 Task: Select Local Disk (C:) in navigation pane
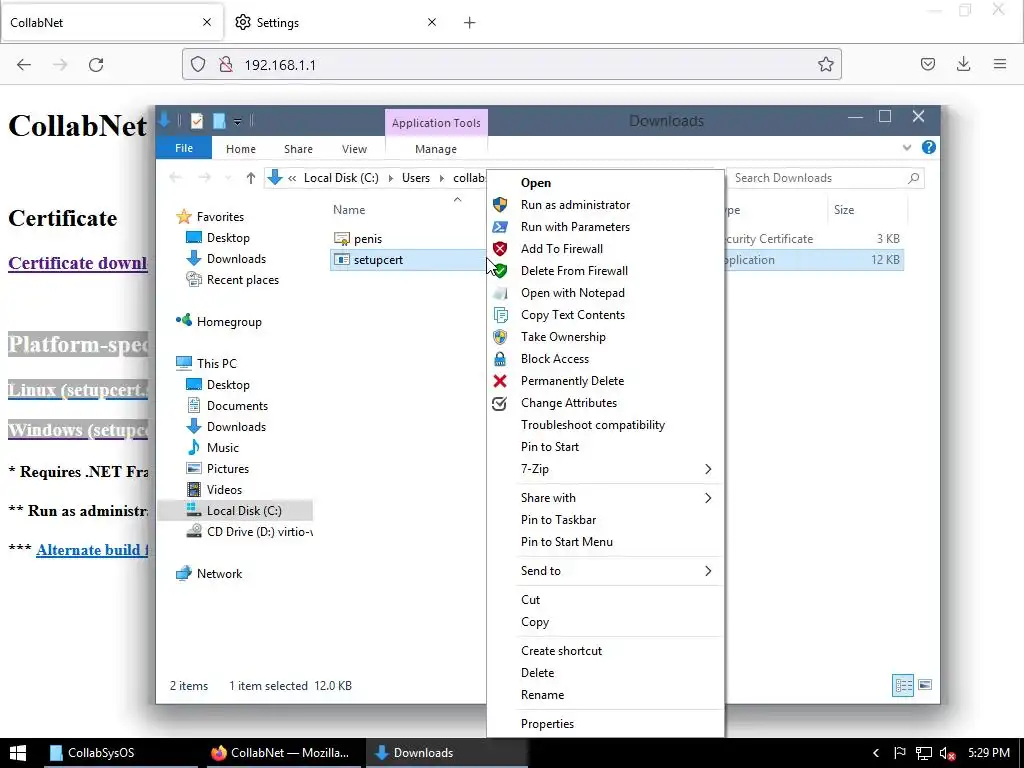(244, 511)
